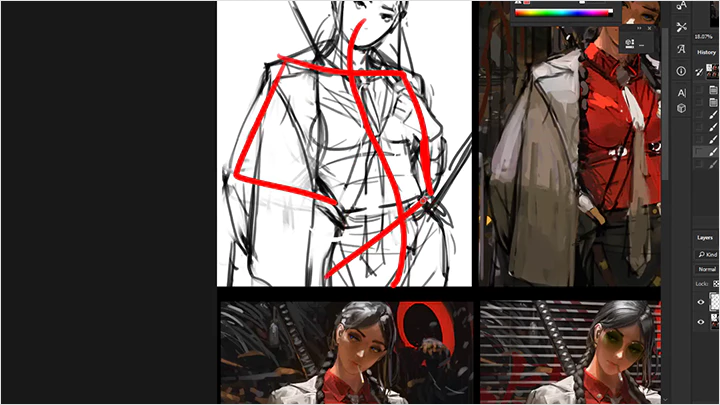Open the Kind layer filter dropdown
Viewport: 720px width, 405px height.
708,254
